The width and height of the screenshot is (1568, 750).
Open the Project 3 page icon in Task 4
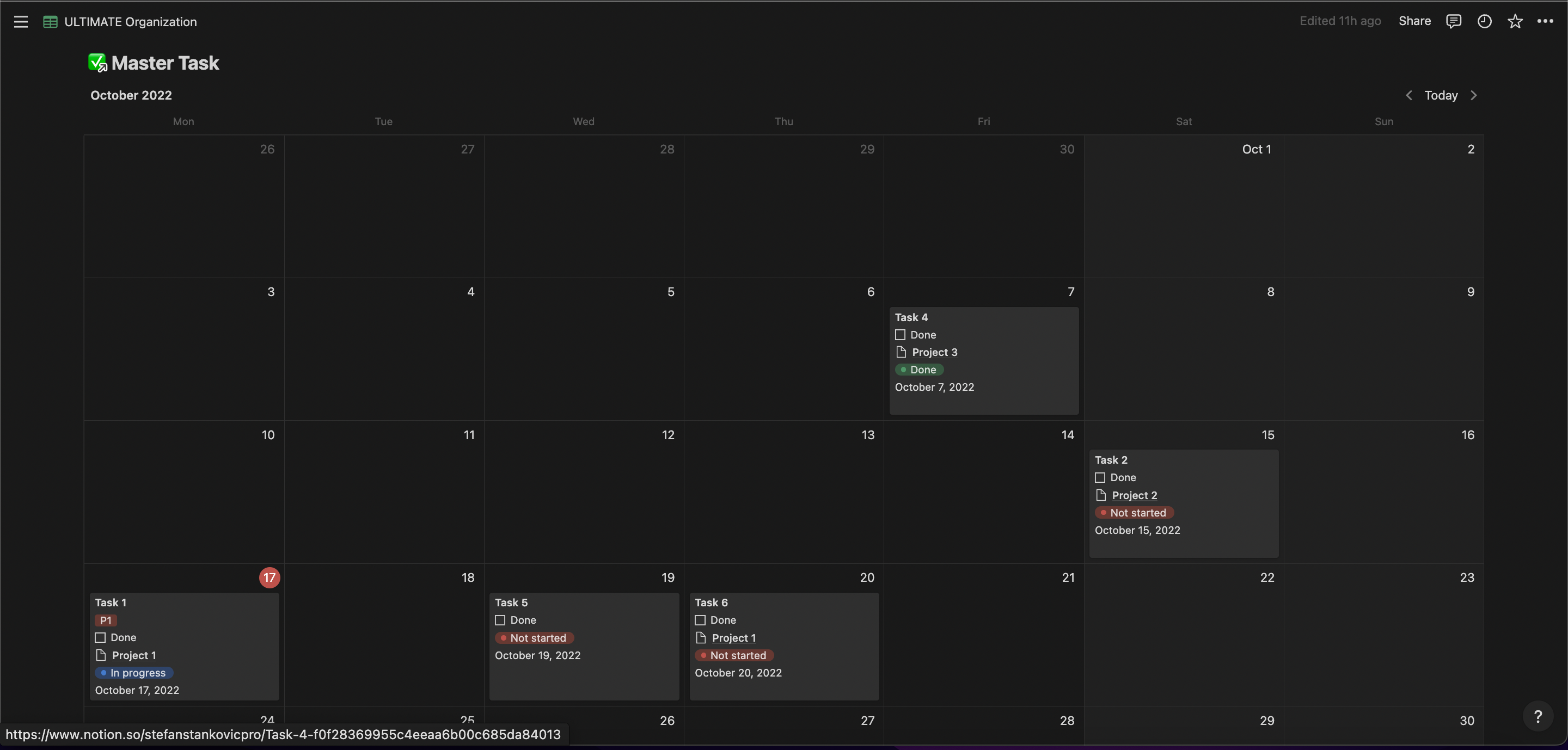(901, 352)
